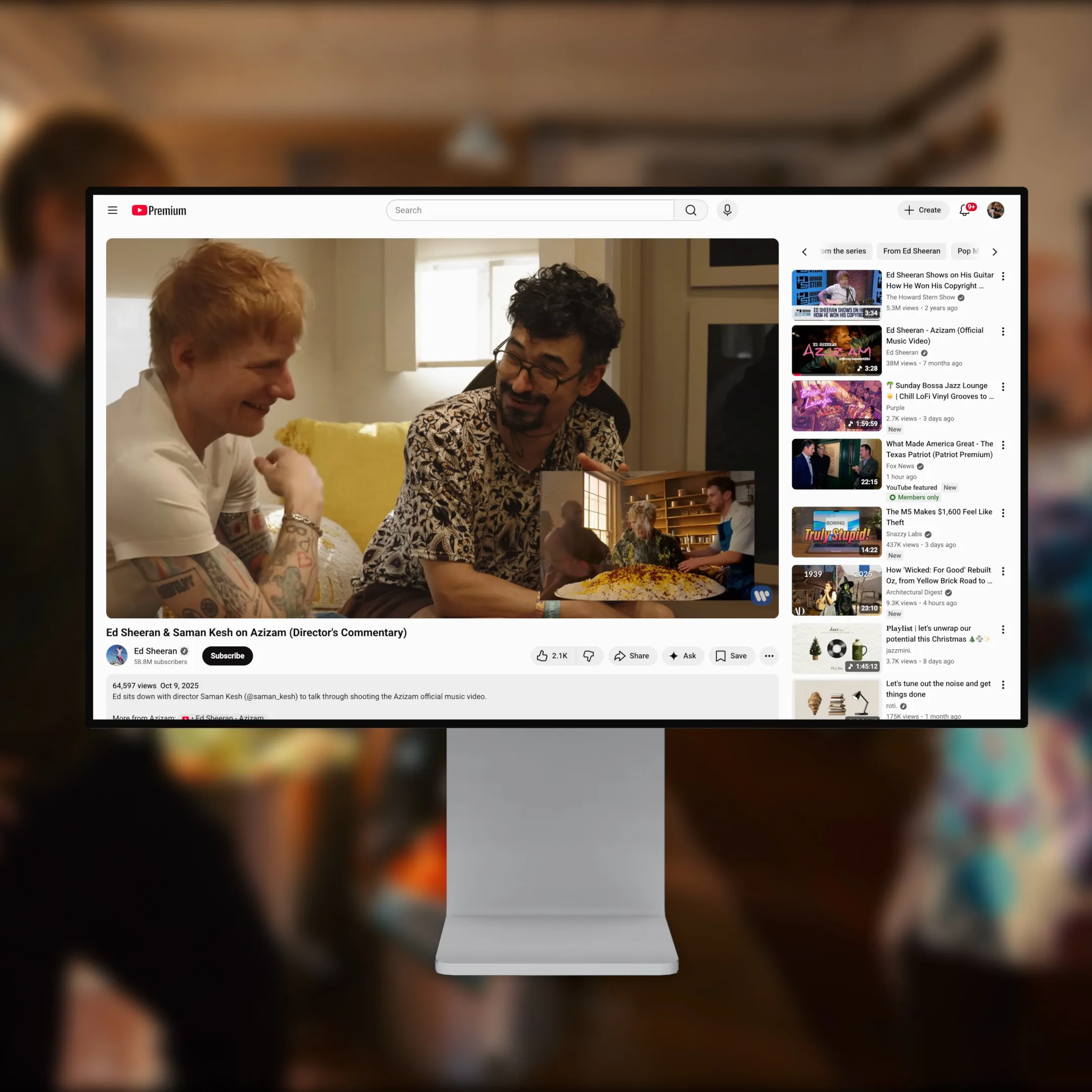Click the Ask AI sparkle button
The image size is (1092, 1092).
(x=682, y=656)
